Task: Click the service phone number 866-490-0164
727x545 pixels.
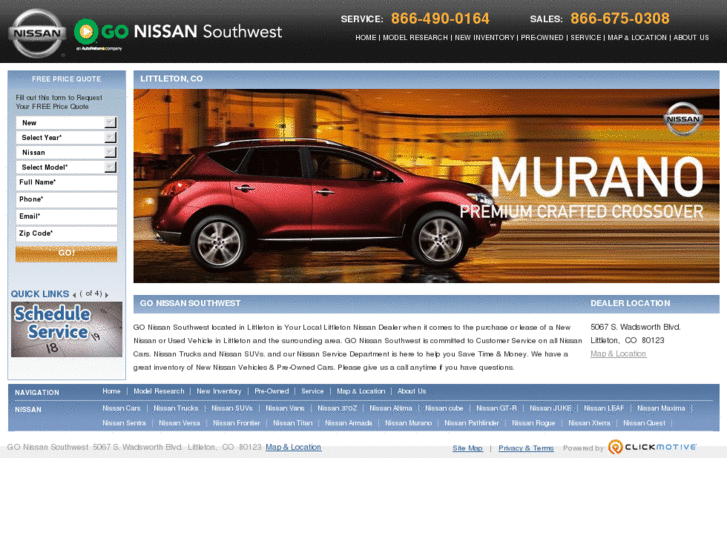Action: click(440, 19)
